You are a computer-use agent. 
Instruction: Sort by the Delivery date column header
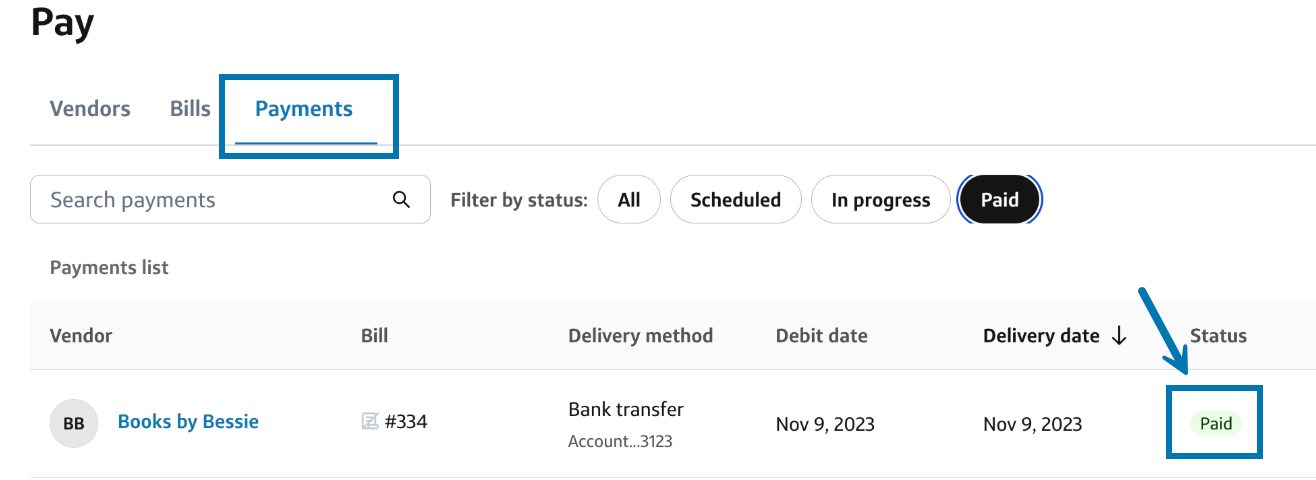pos(1041,336)
